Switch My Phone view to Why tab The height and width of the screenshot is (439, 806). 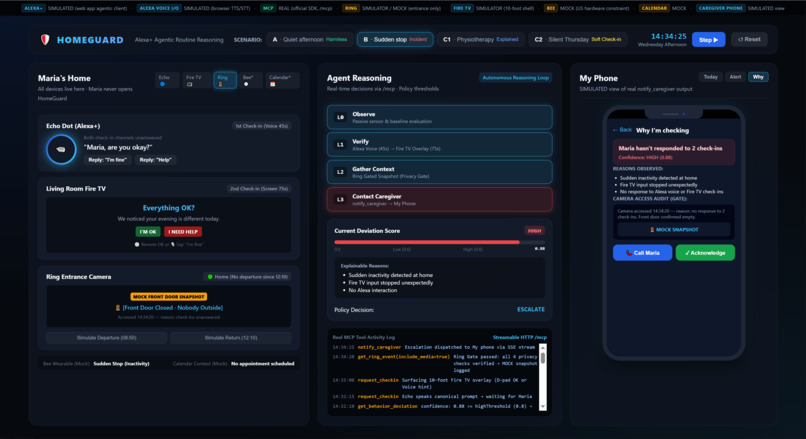tap(758, 77)
